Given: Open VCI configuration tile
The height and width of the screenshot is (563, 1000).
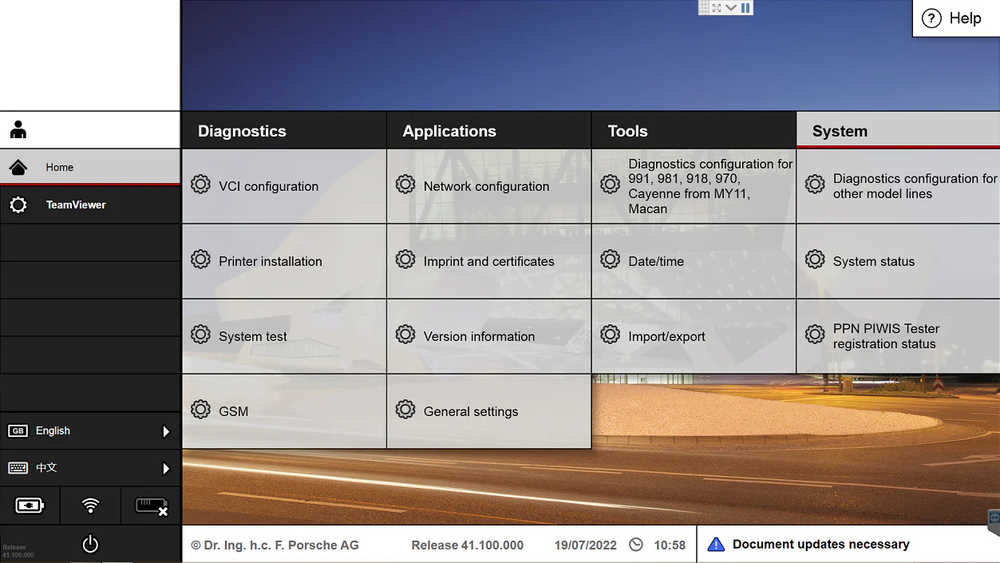Looking at the screenshot, I should coord(284,186).
